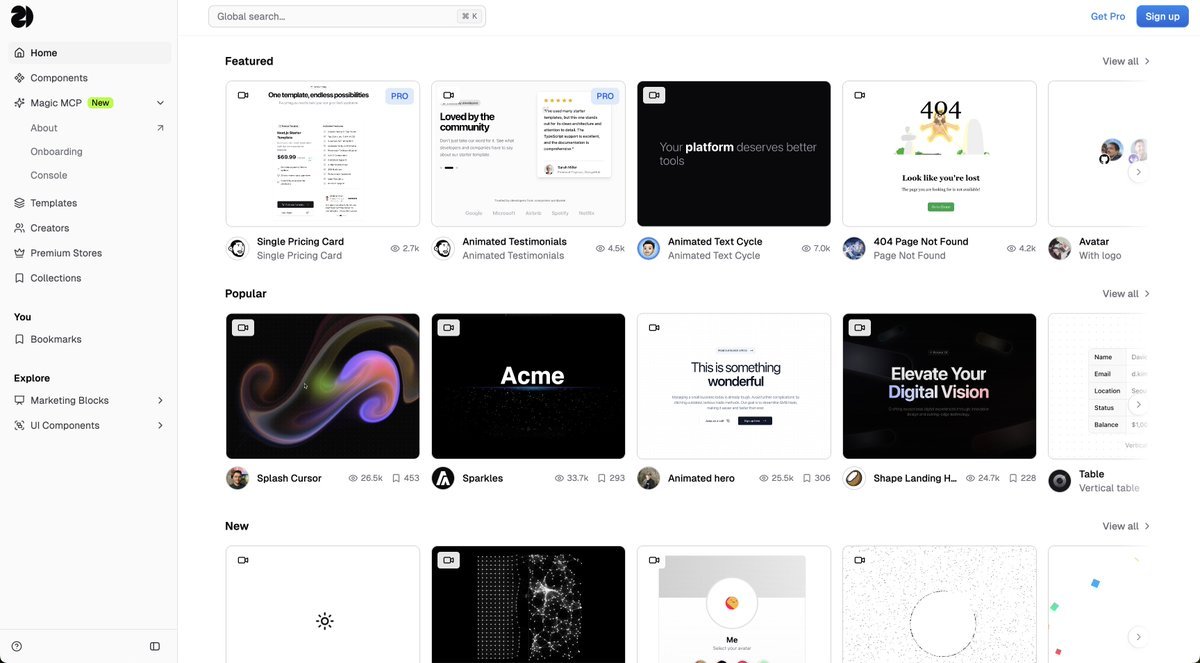Go to Premium Stores page
Screen dimensions: 1200x663
pyautogui.click(x=66, y=253)
